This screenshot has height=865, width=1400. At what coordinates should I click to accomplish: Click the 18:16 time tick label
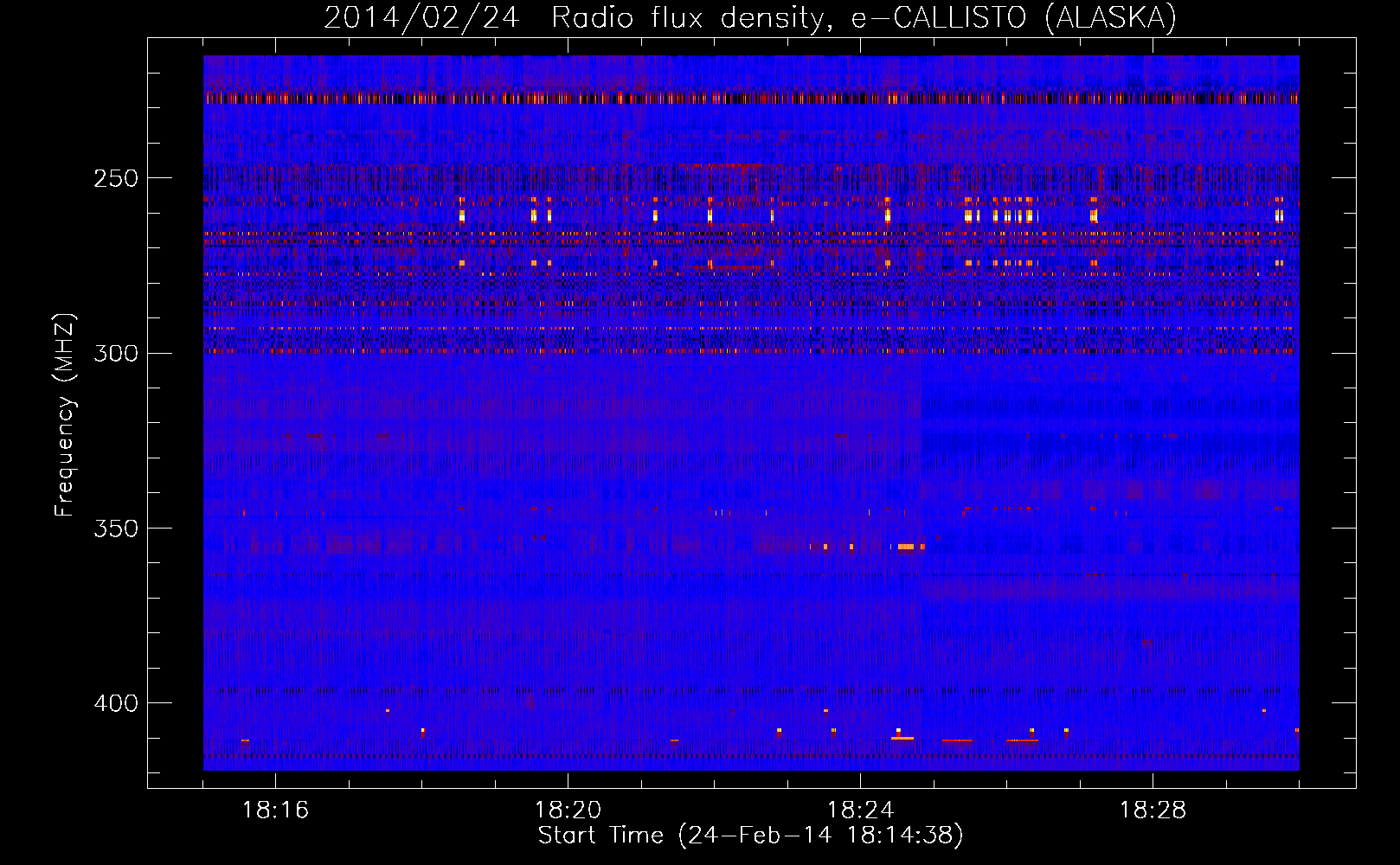tap(275, 811)
